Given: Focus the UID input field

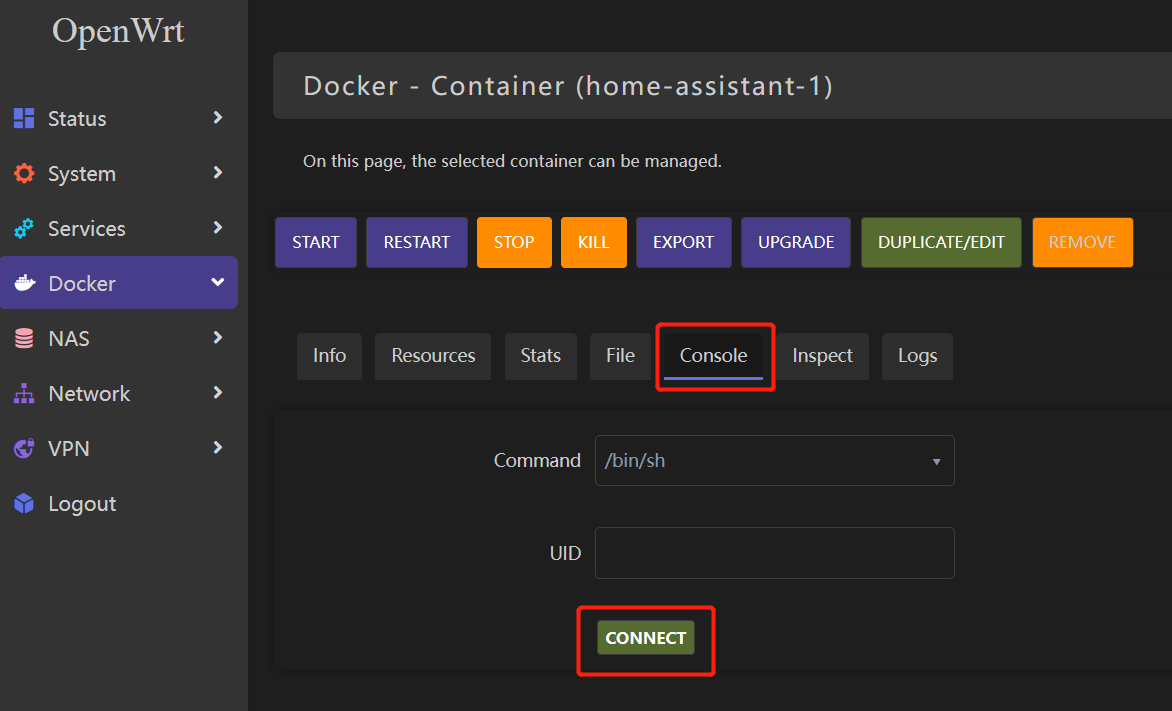Looking at the screenshot, I should 774,553.
